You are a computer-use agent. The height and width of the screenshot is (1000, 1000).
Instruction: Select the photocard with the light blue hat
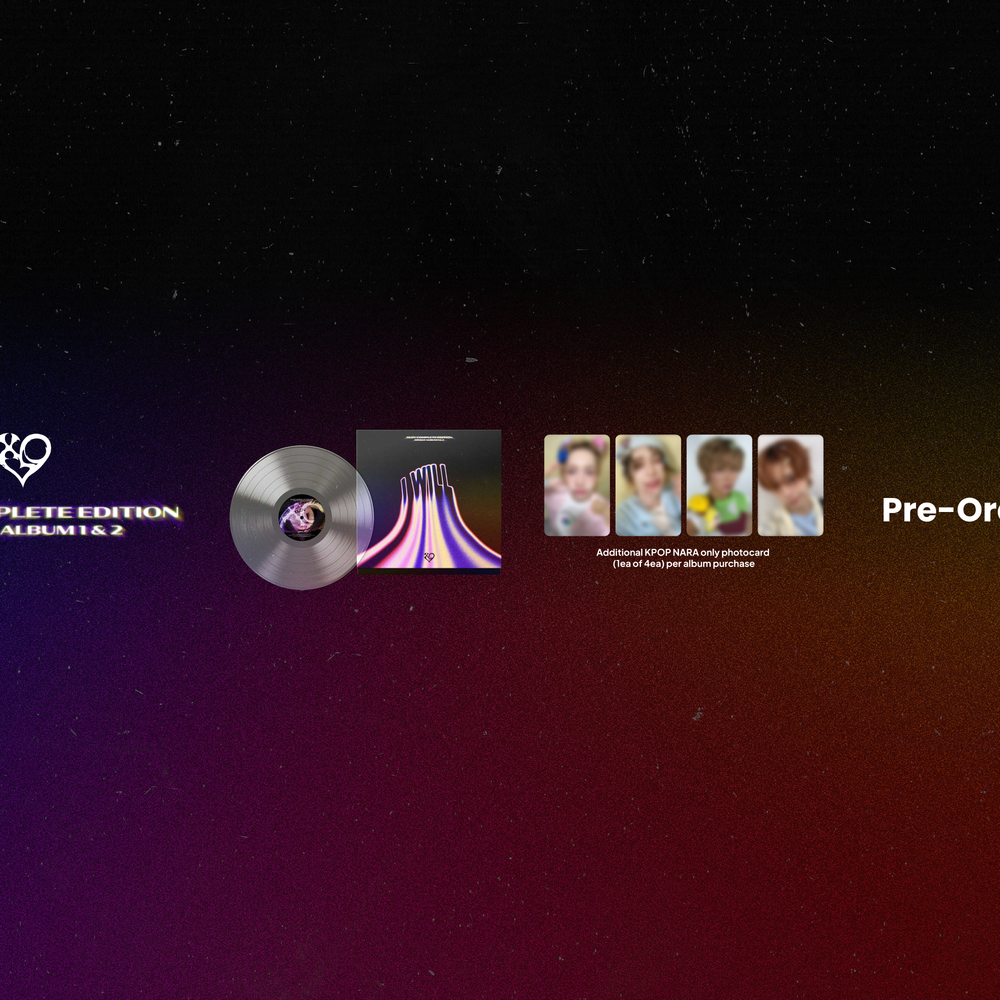pos(648,485)
